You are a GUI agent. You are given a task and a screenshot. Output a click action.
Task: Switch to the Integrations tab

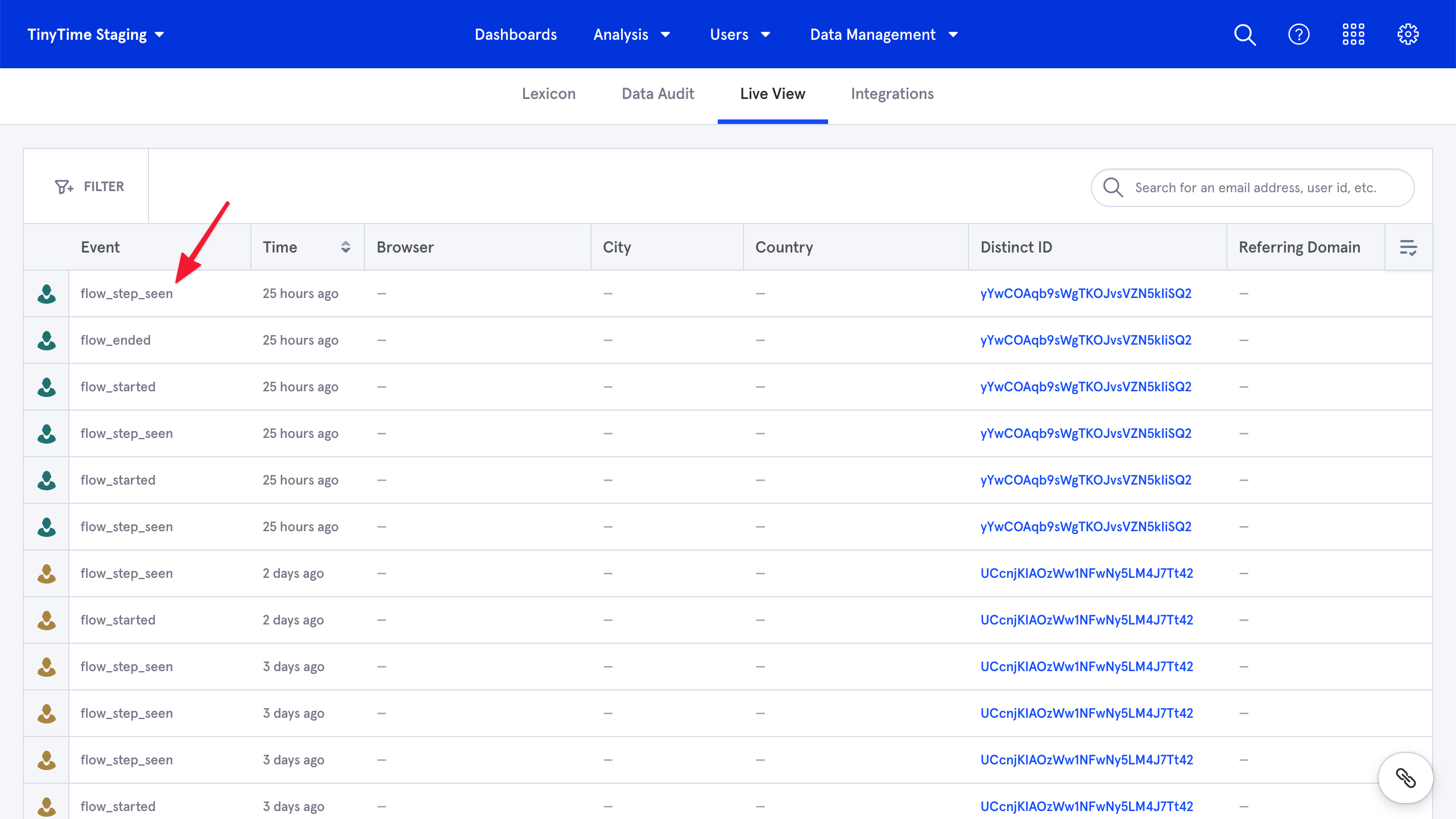892,94
